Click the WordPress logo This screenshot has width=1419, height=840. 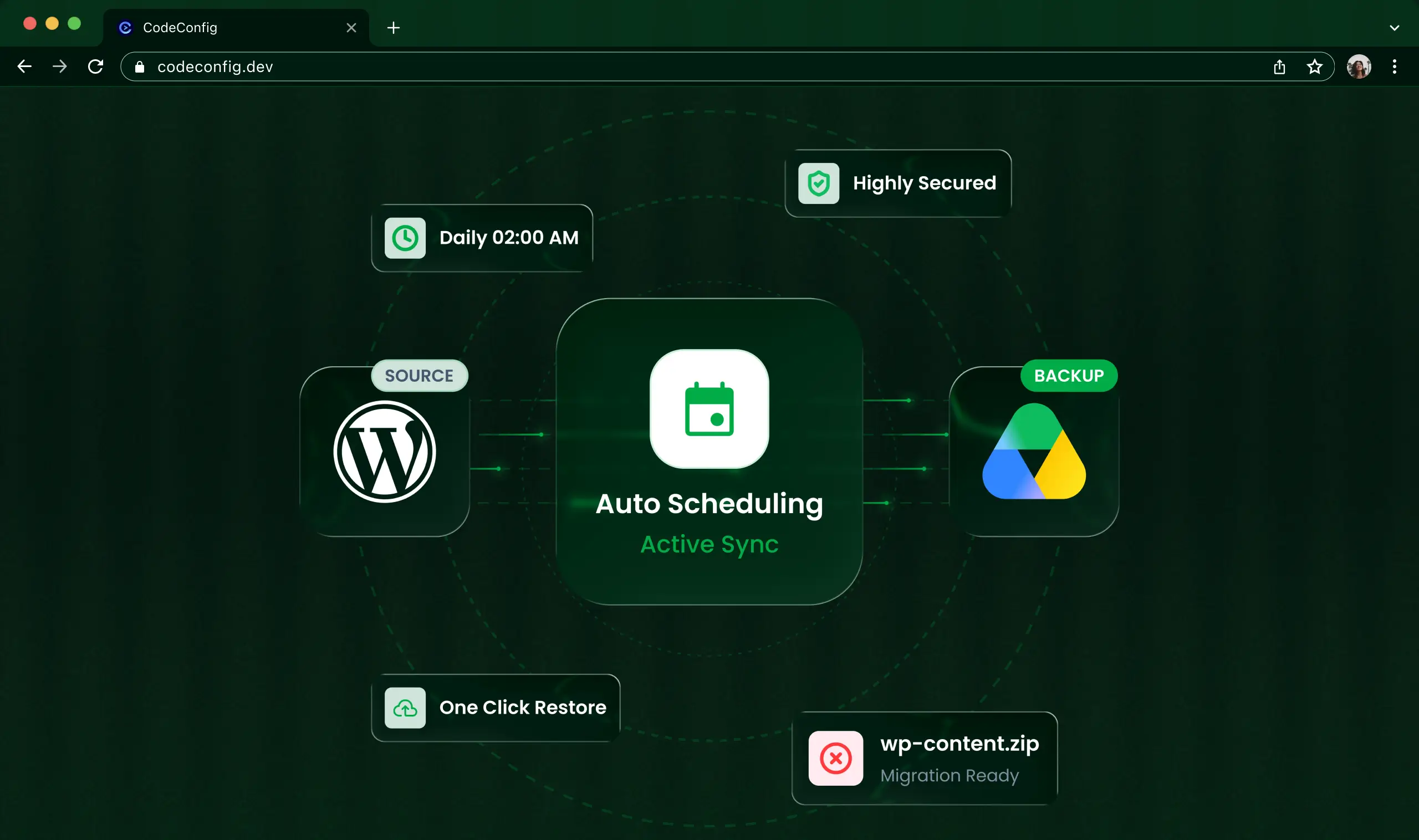point(385,452)
